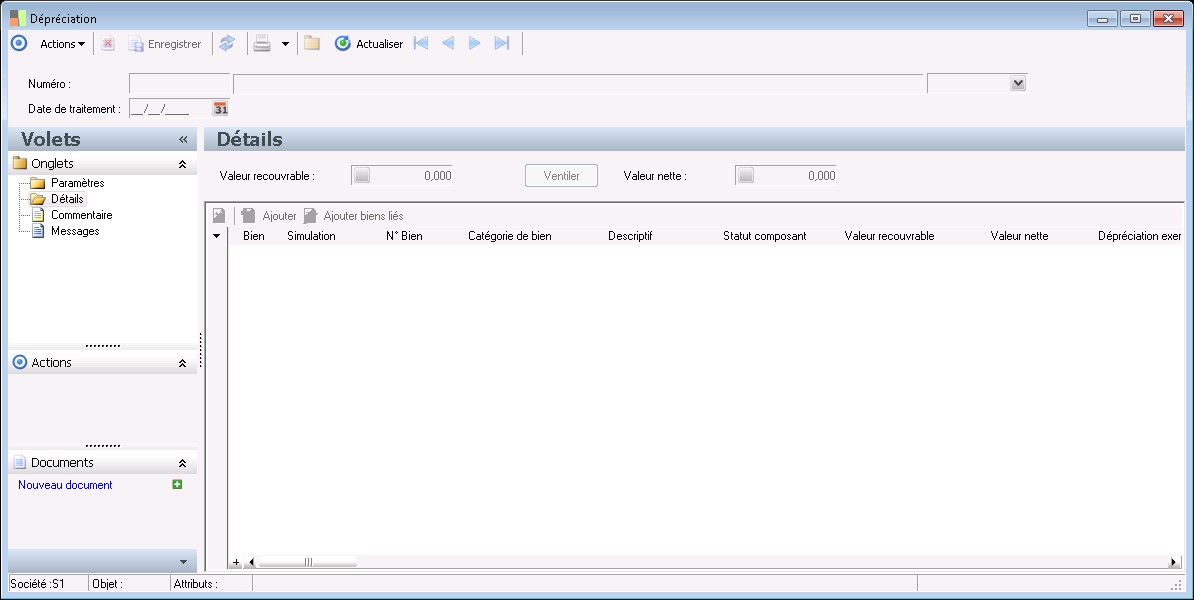The width and height of the screenshot is (1194, 600).
Task: Open the calendar picker icon
Action: click(220, 109)
